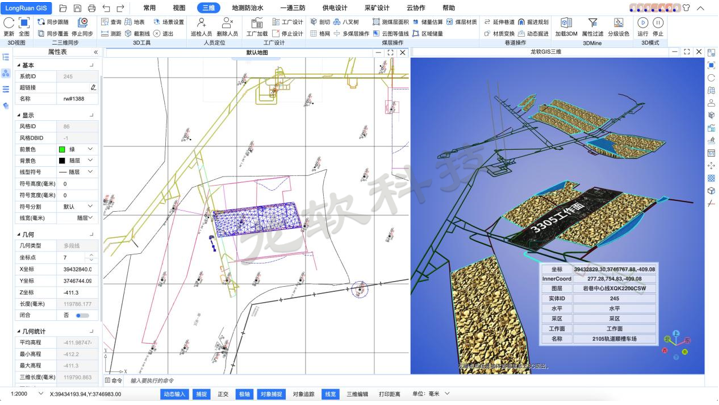Select the 巡检人员 inspection personnel tool
This screenshot has width=719, height=405.
click(201, 26)
